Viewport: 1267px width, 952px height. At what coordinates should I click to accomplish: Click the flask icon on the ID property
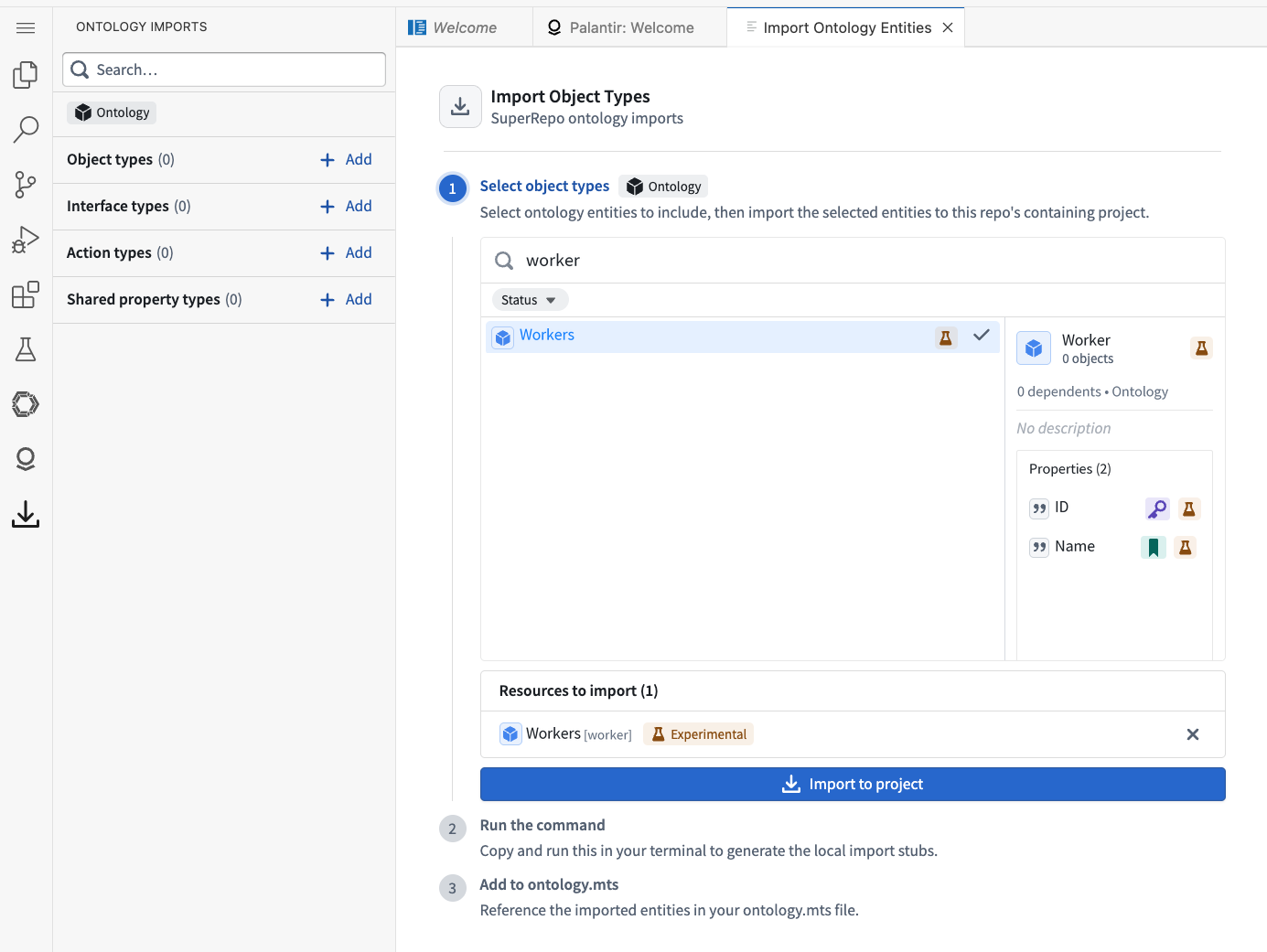(x=1189, y=508)
